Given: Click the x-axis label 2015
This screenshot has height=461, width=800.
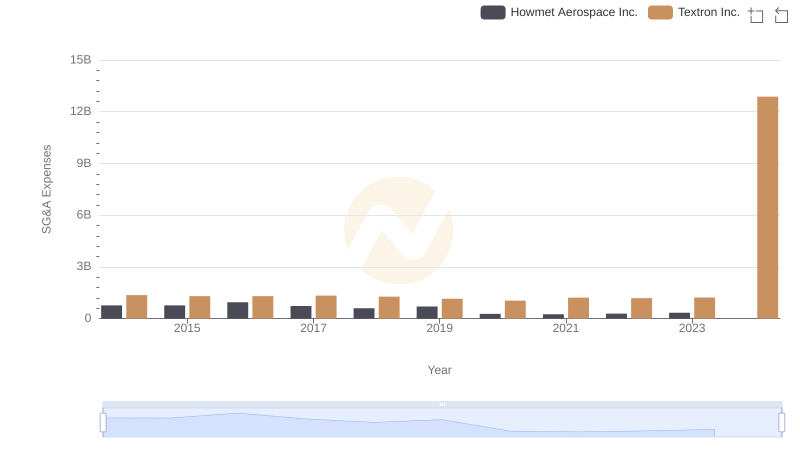Looking at the screenshot, I should pyautogui.click(x=187, y=328).
